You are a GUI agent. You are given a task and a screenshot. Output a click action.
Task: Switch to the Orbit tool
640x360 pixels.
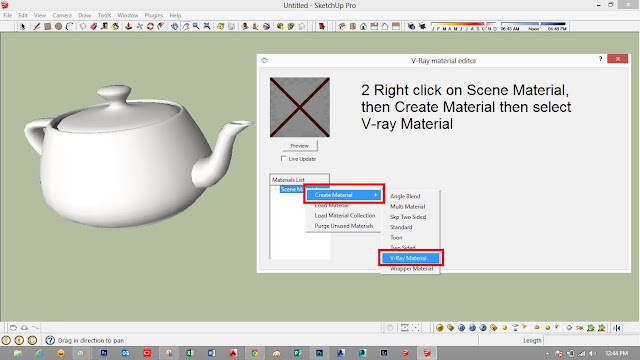coord(175,27)
